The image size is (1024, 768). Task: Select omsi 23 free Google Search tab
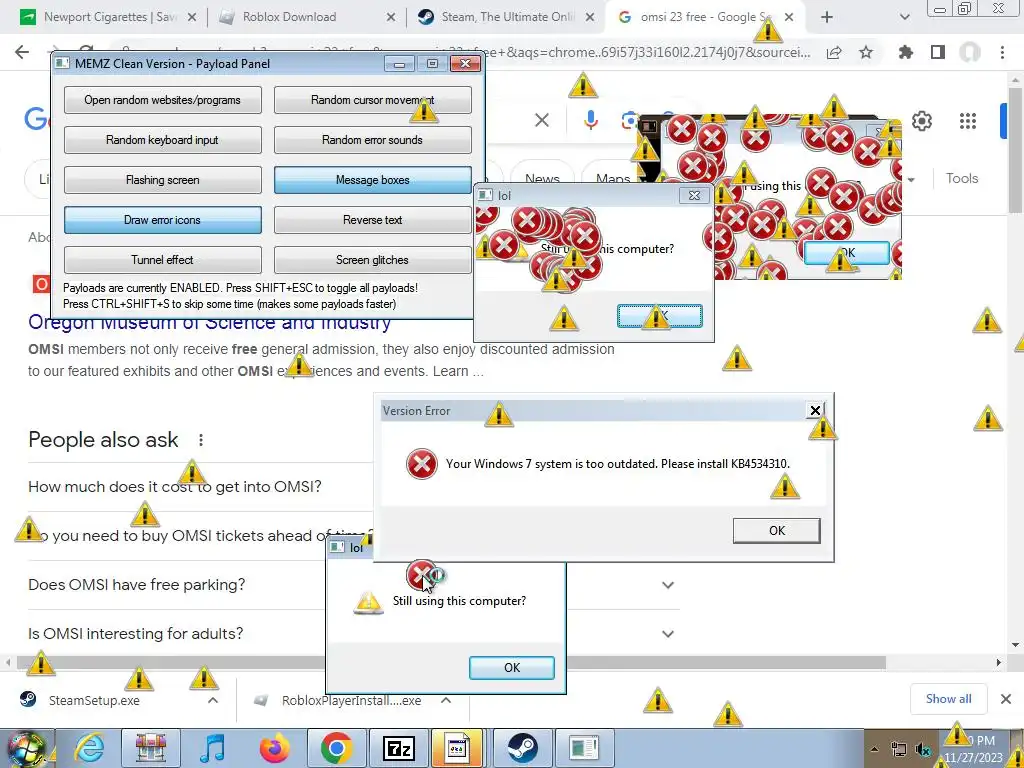(x=705, y=17)
